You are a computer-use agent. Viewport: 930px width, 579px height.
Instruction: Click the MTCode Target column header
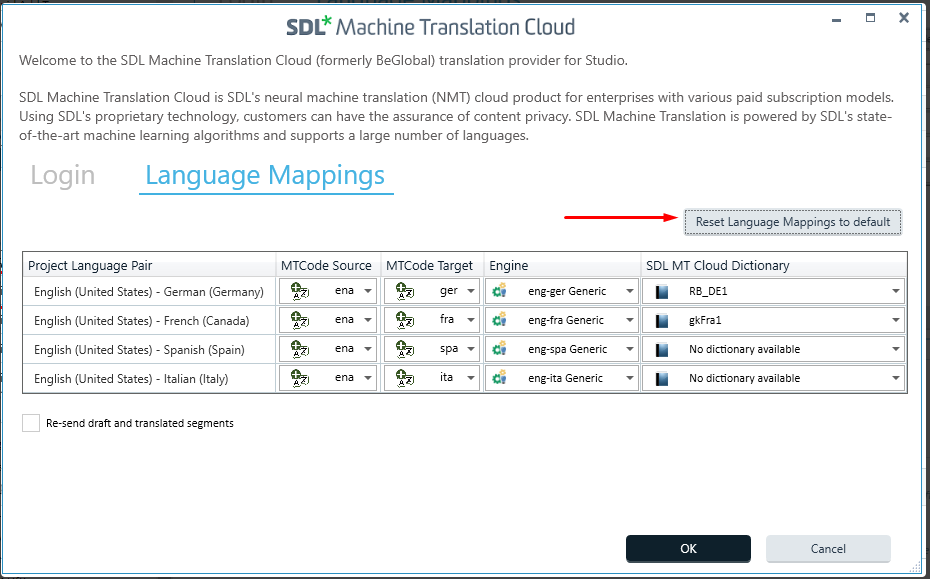[432, 265]
